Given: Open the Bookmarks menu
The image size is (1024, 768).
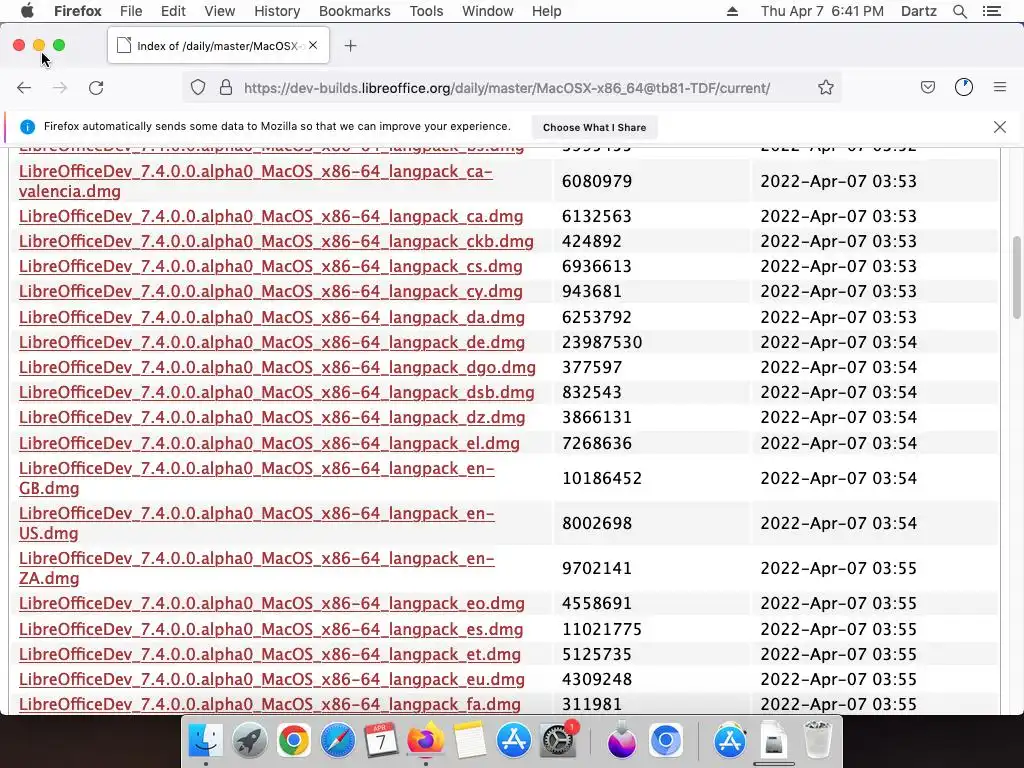Looking at the screenshot, I should [x=355, y=11].
